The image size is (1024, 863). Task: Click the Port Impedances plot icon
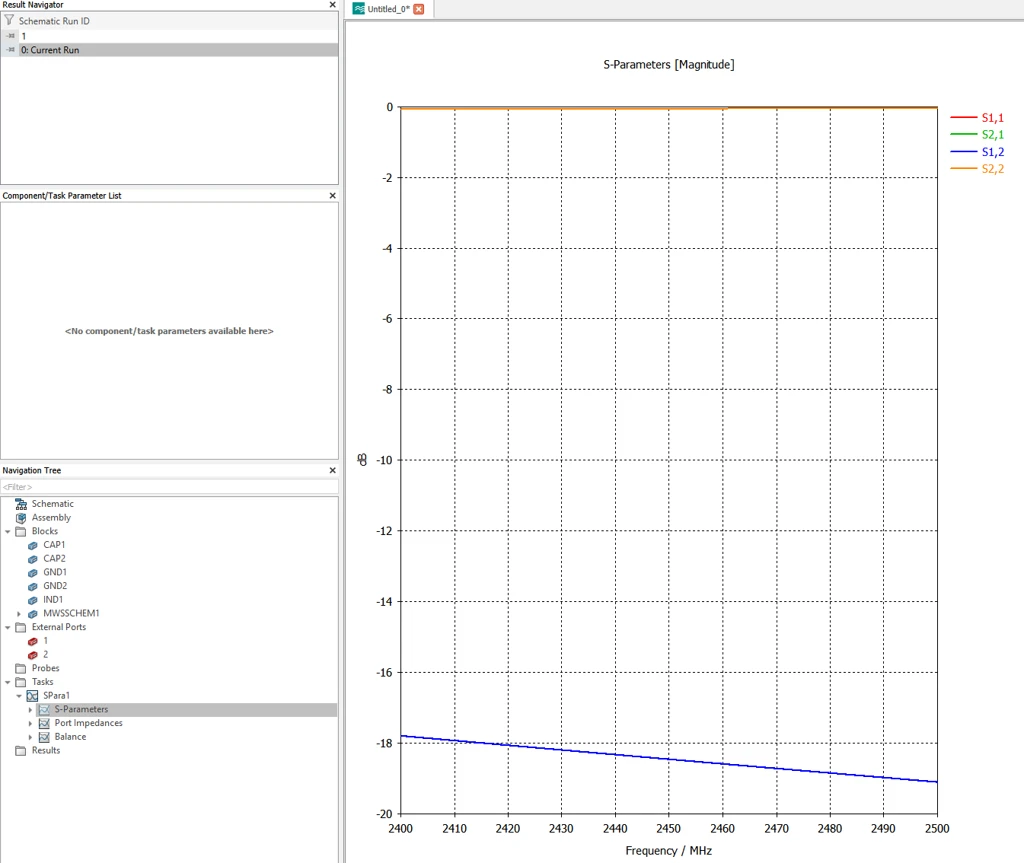(44, 723)
